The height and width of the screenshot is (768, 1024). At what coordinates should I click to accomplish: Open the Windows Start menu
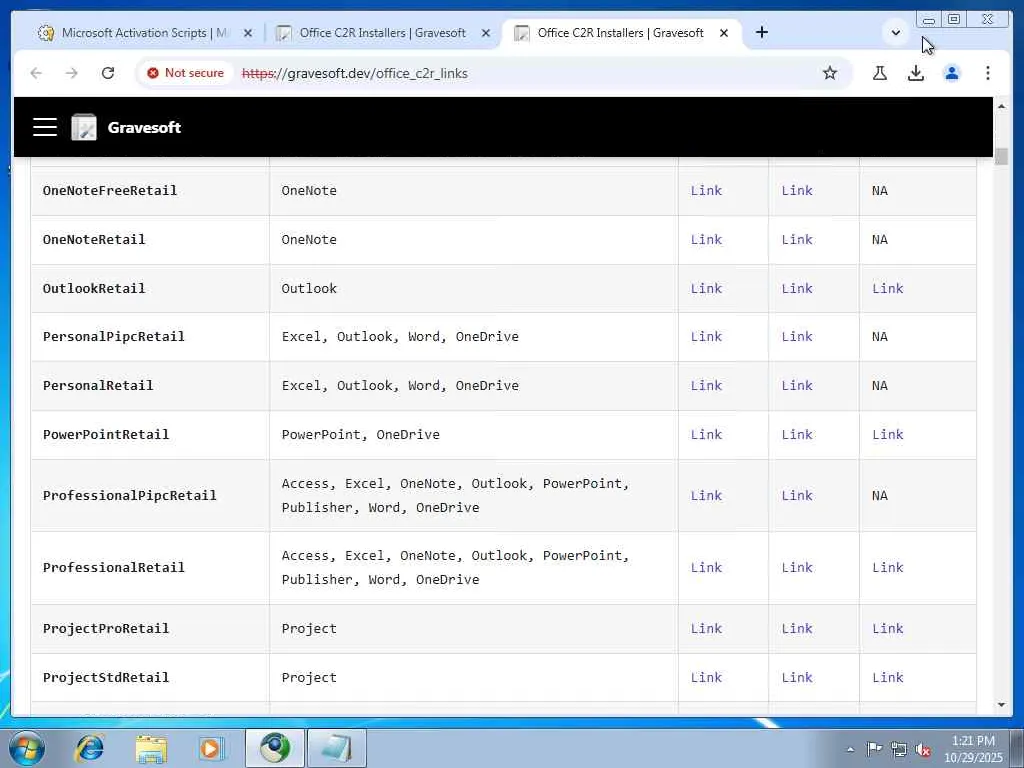tap(26, 748)
